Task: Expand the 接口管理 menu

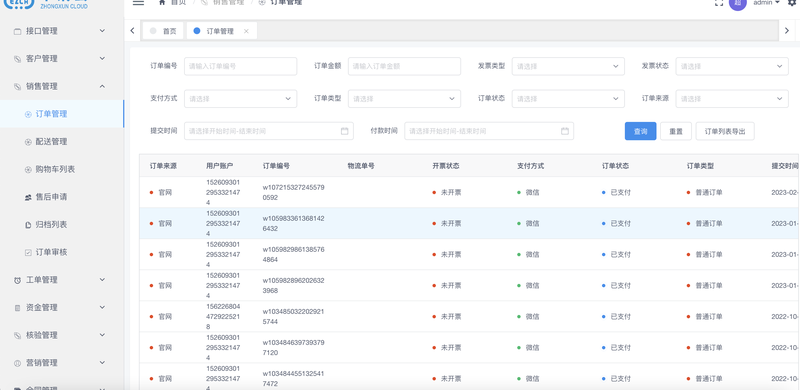Action: pyautogui.click(x=102, y=31)
